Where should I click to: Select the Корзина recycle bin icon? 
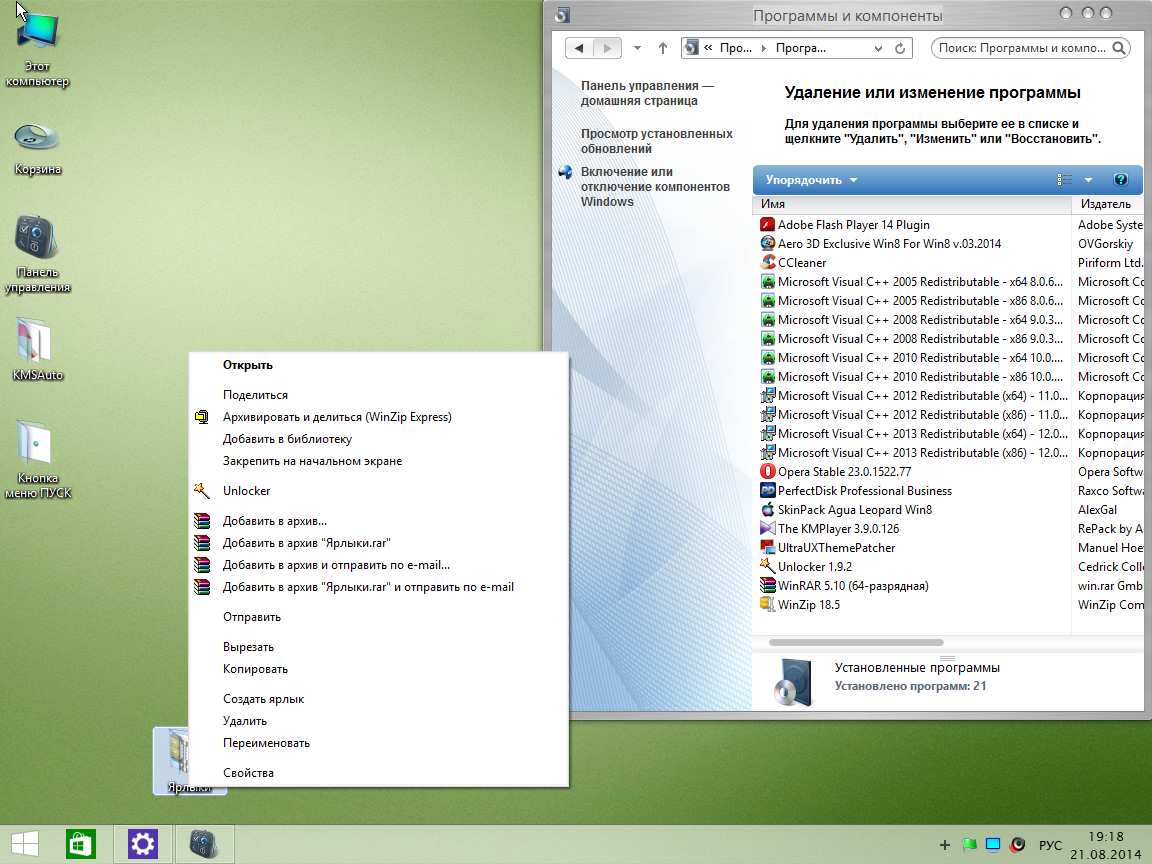37,149
